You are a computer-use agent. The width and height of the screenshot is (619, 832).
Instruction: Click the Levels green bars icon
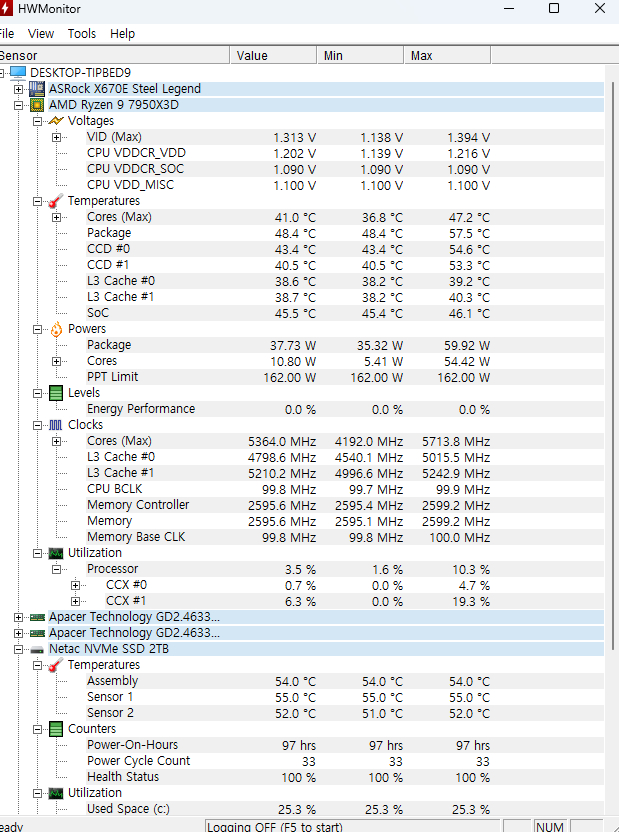56,393
